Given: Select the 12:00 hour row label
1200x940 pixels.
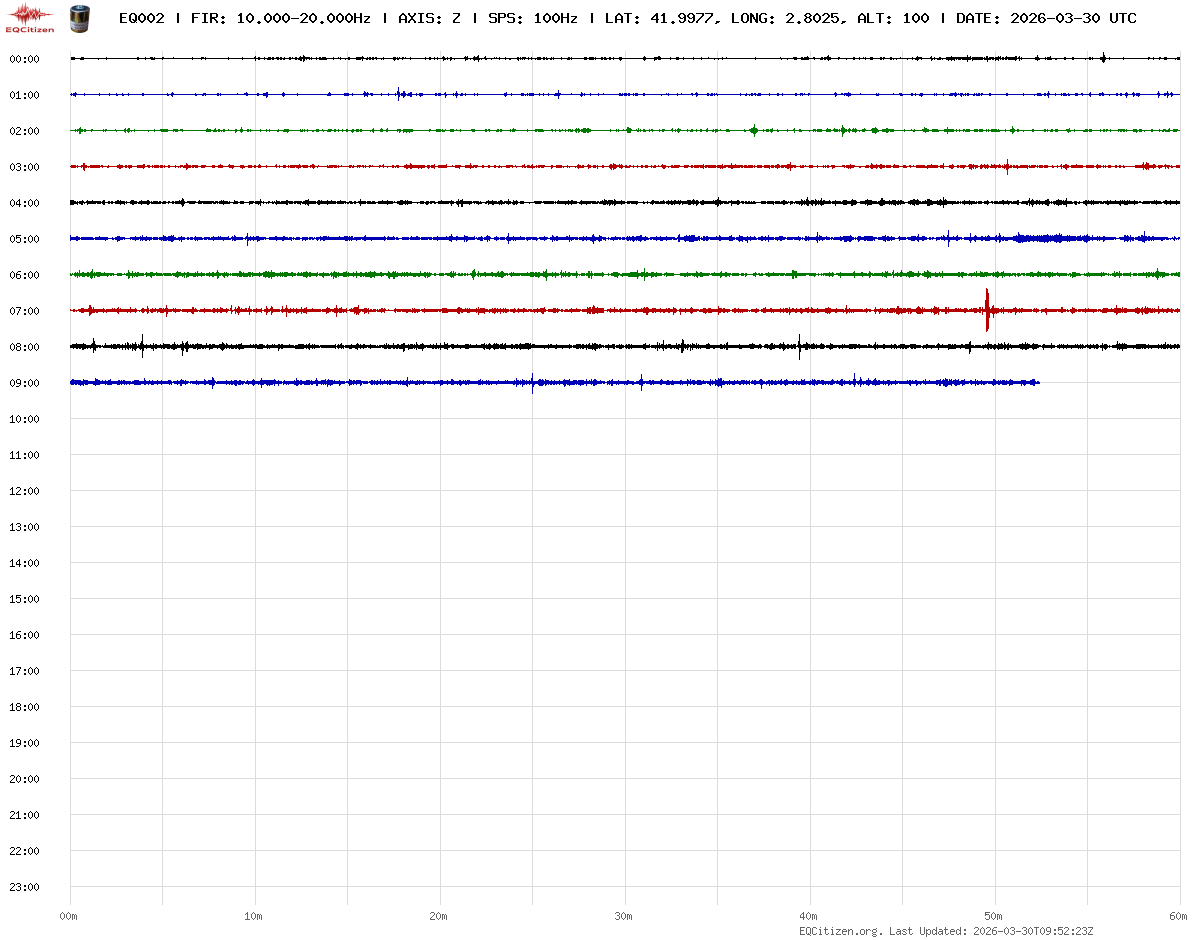Looking at the screenshot, I should (x=24, y=491).
